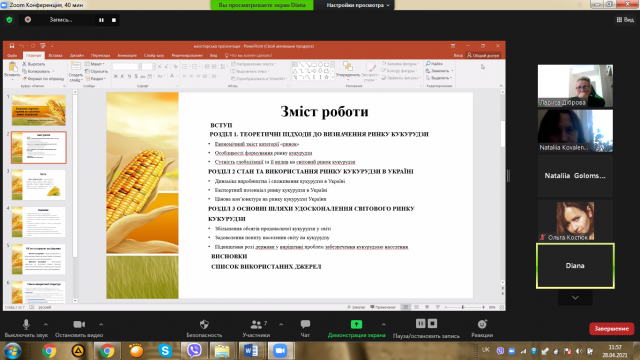This screenshot has height=360, width=640.
Task: Select Natalia Kovalenko video tile
Action: point(575,131)
